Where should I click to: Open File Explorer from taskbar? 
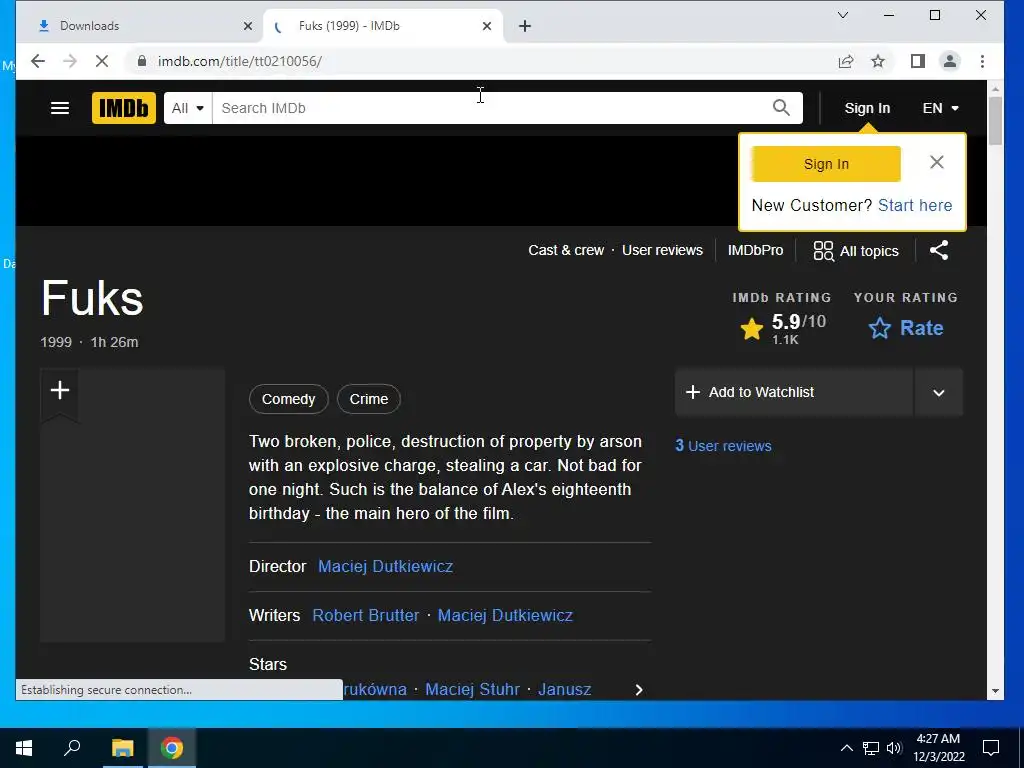coord(122,748)
